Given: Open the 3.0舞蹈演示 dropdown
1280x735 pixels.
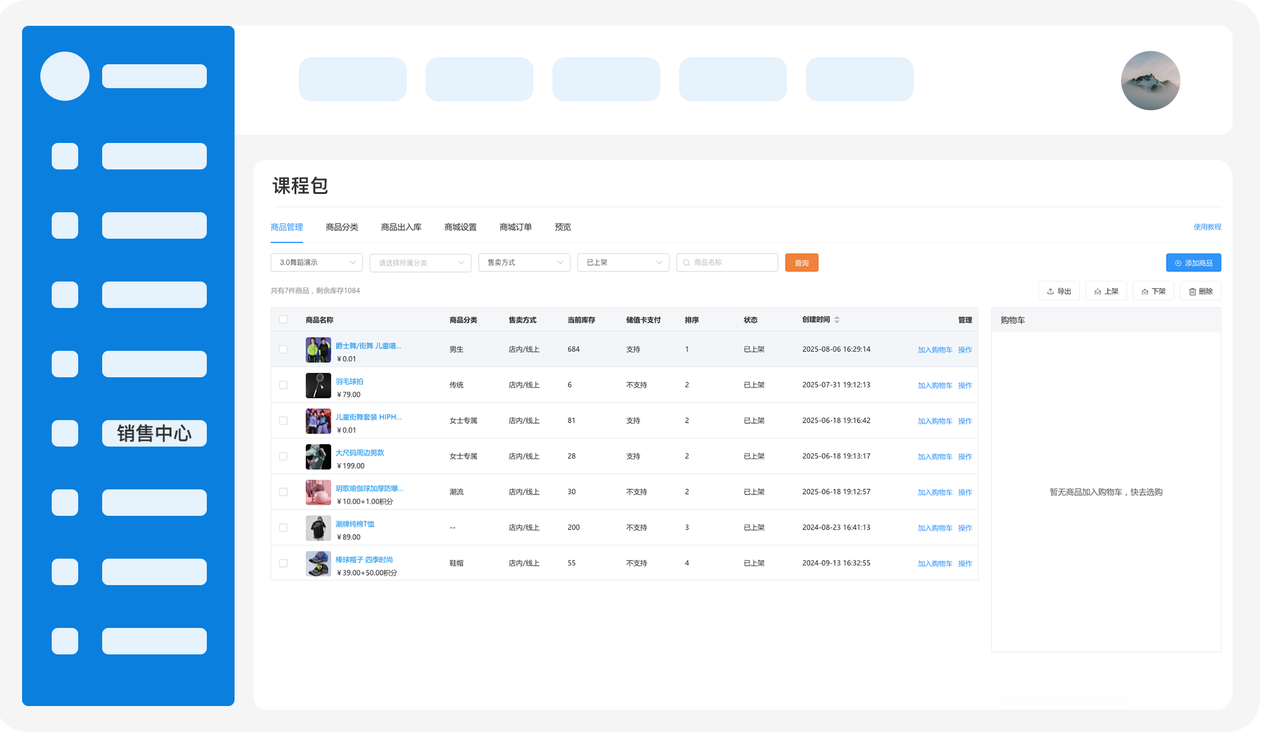Looking at the screenshot, I should click(x=316, y=263).
